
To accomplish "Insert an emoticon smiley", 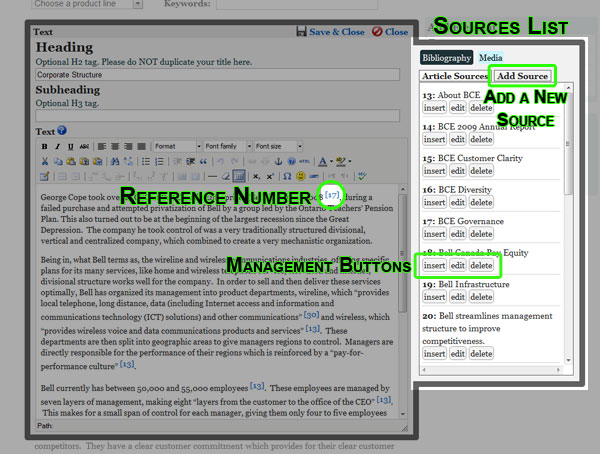I will pos(301,176).
